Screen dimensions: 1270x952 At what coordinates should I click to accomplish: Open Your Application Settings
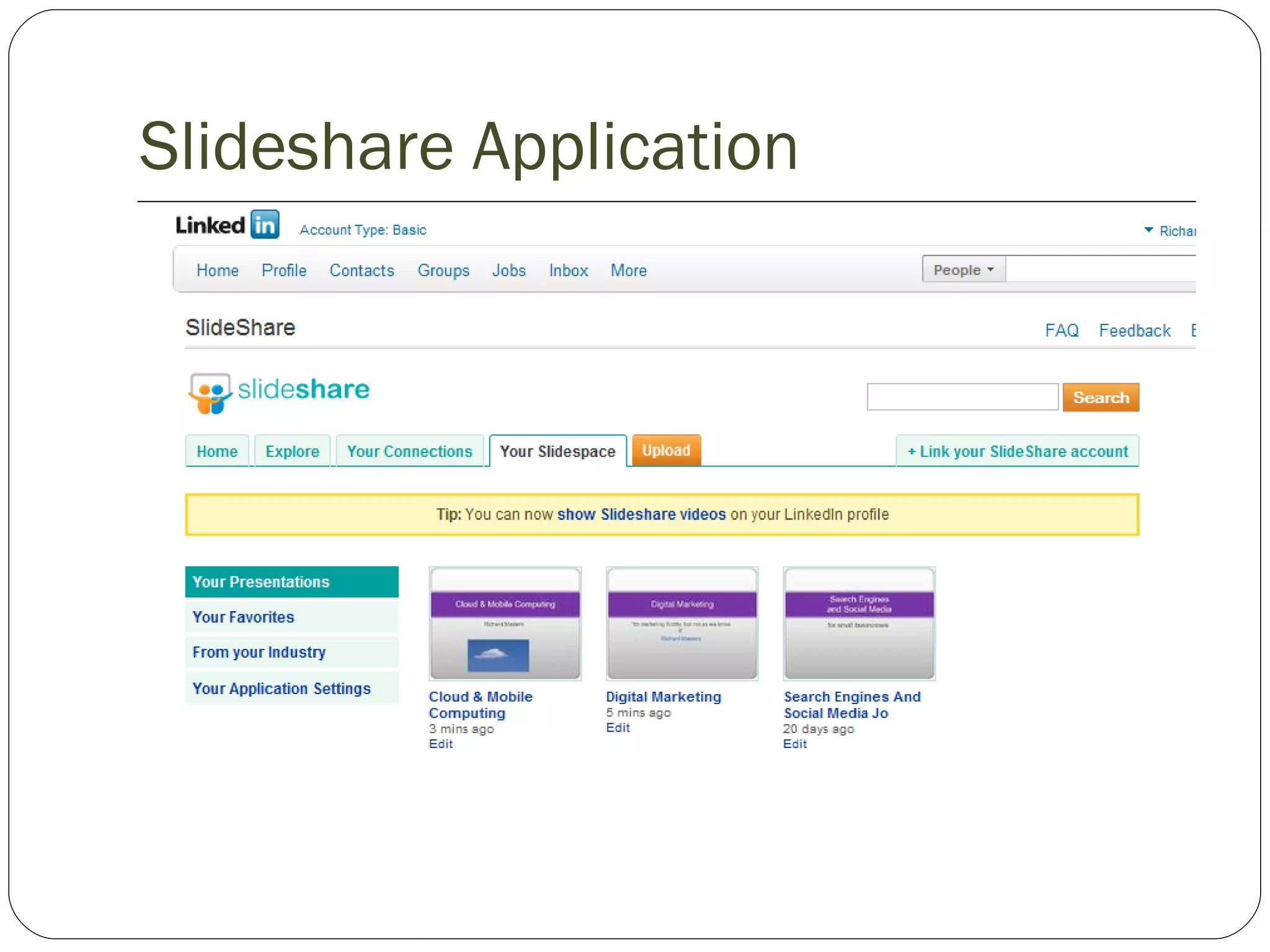[x=292, y=689]
